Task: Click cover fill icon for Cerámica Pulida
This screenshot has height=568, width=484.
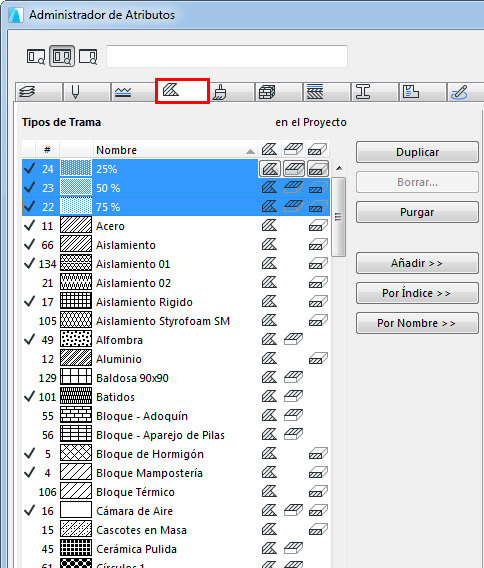Action: [293, 548]
